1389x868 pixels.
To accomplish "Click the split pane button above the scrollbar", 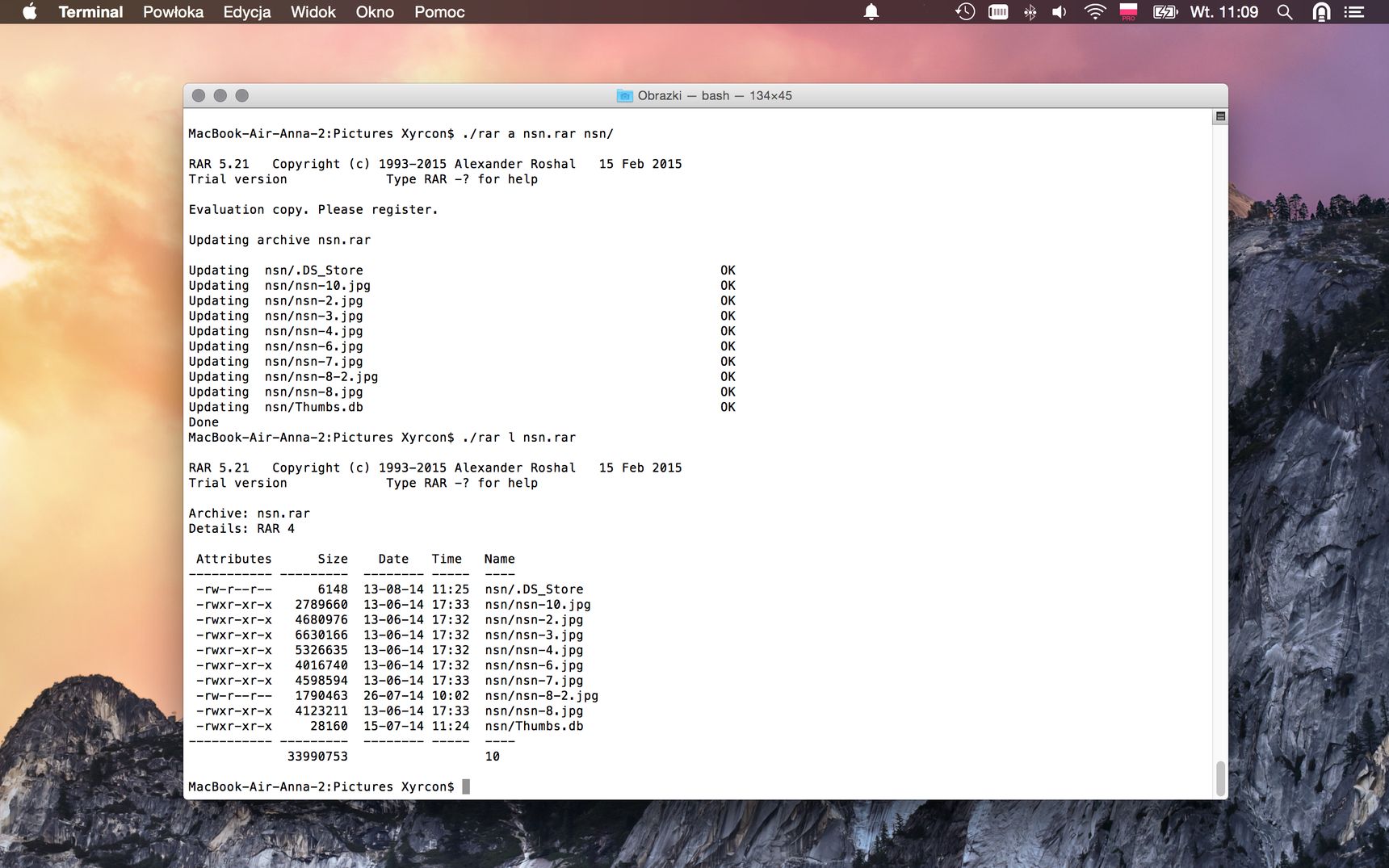I will [1220, 116].
